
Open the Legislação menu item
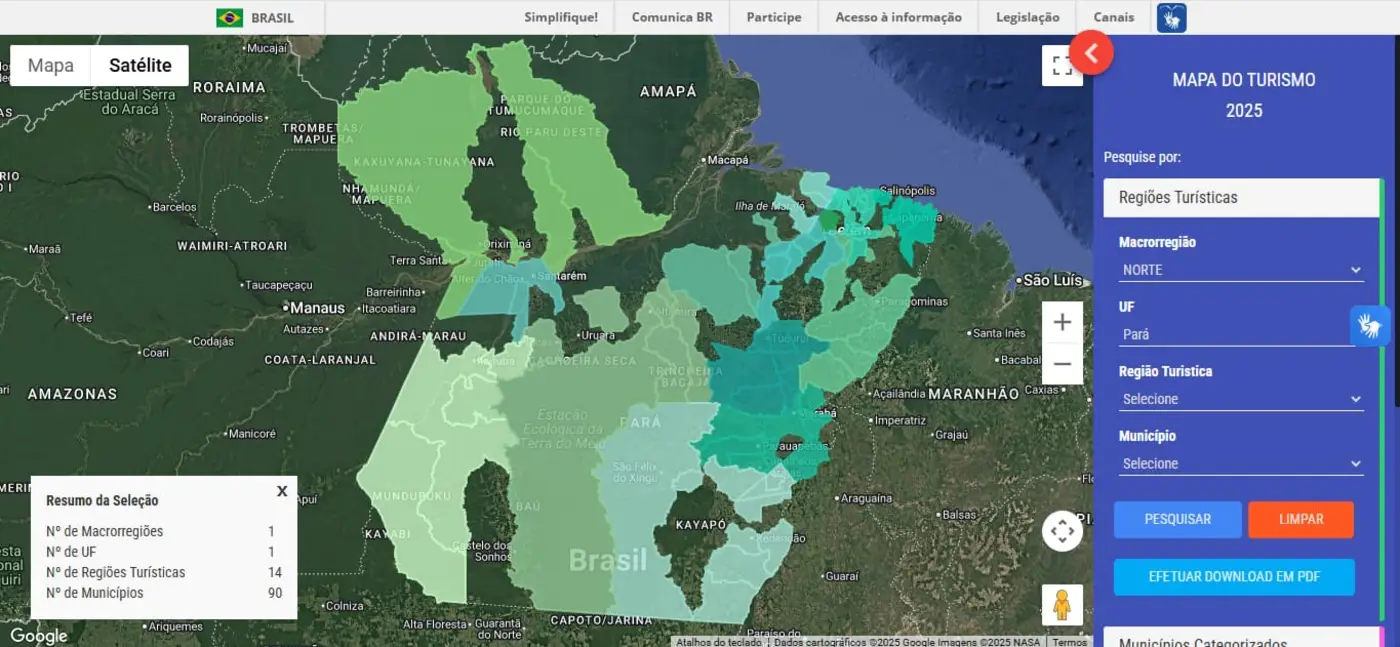point(1027,17)
